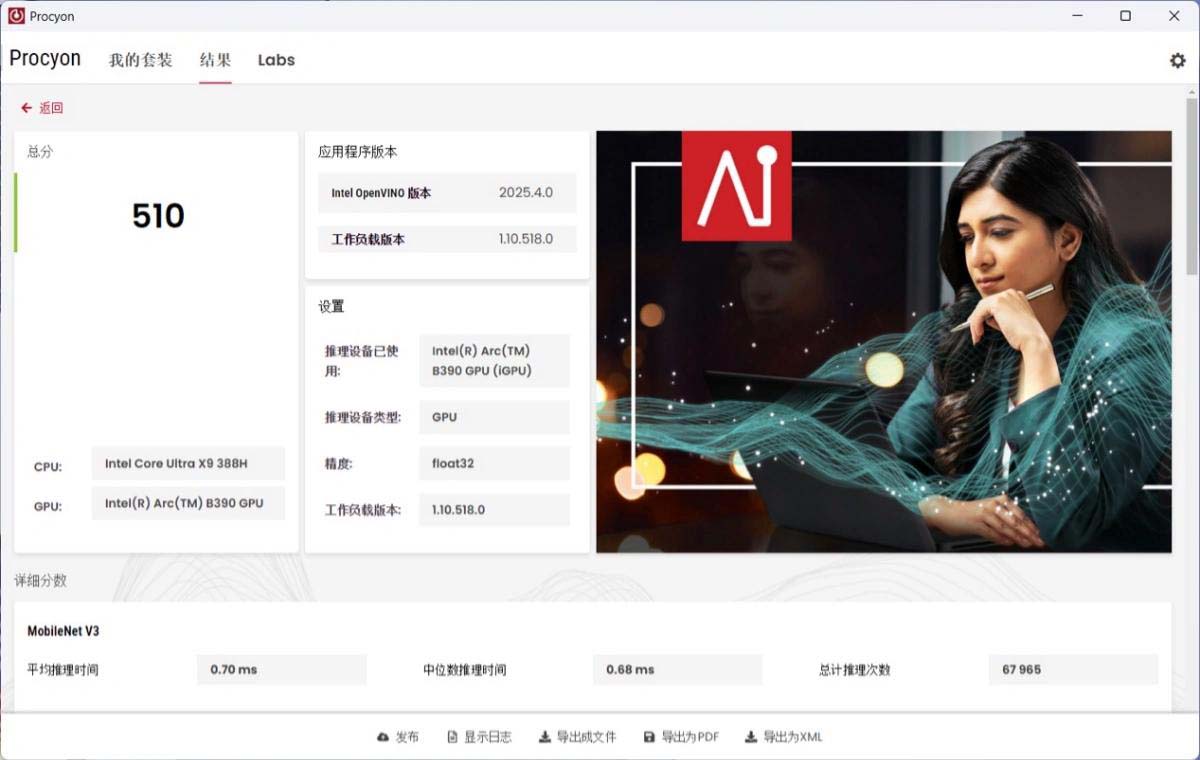The width and height of the screenshot is (1200, 760).
Task: Click the 推理设备类型 value GPU
Action: [494, 417]
